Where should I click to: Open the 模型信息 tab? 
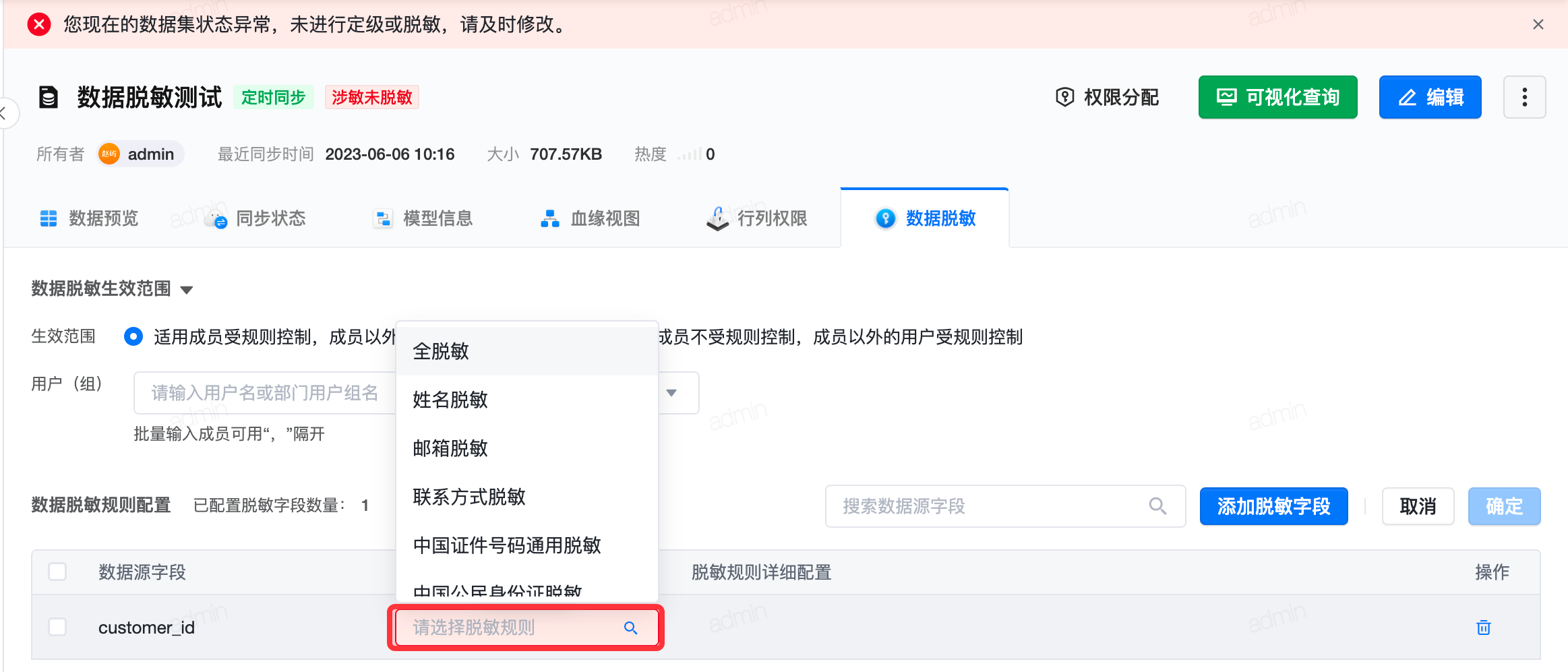coord(423,218)
